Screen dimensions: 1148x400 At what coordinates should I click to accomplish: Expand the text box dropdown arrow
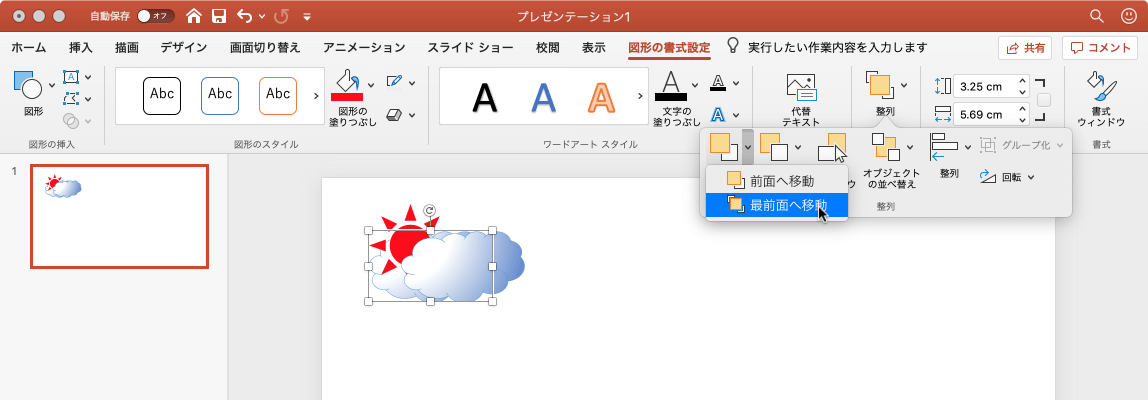point(88,77)
